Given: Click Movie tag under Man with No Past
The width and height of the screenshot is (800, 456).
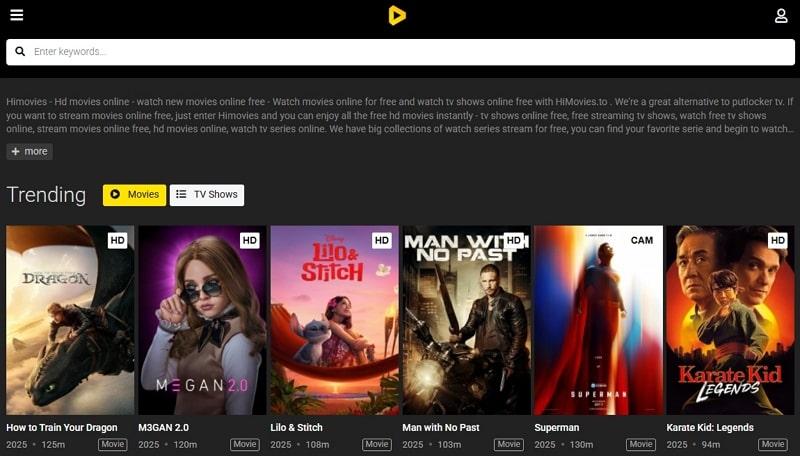Looking at the screenshot, I should click(509, 444).
